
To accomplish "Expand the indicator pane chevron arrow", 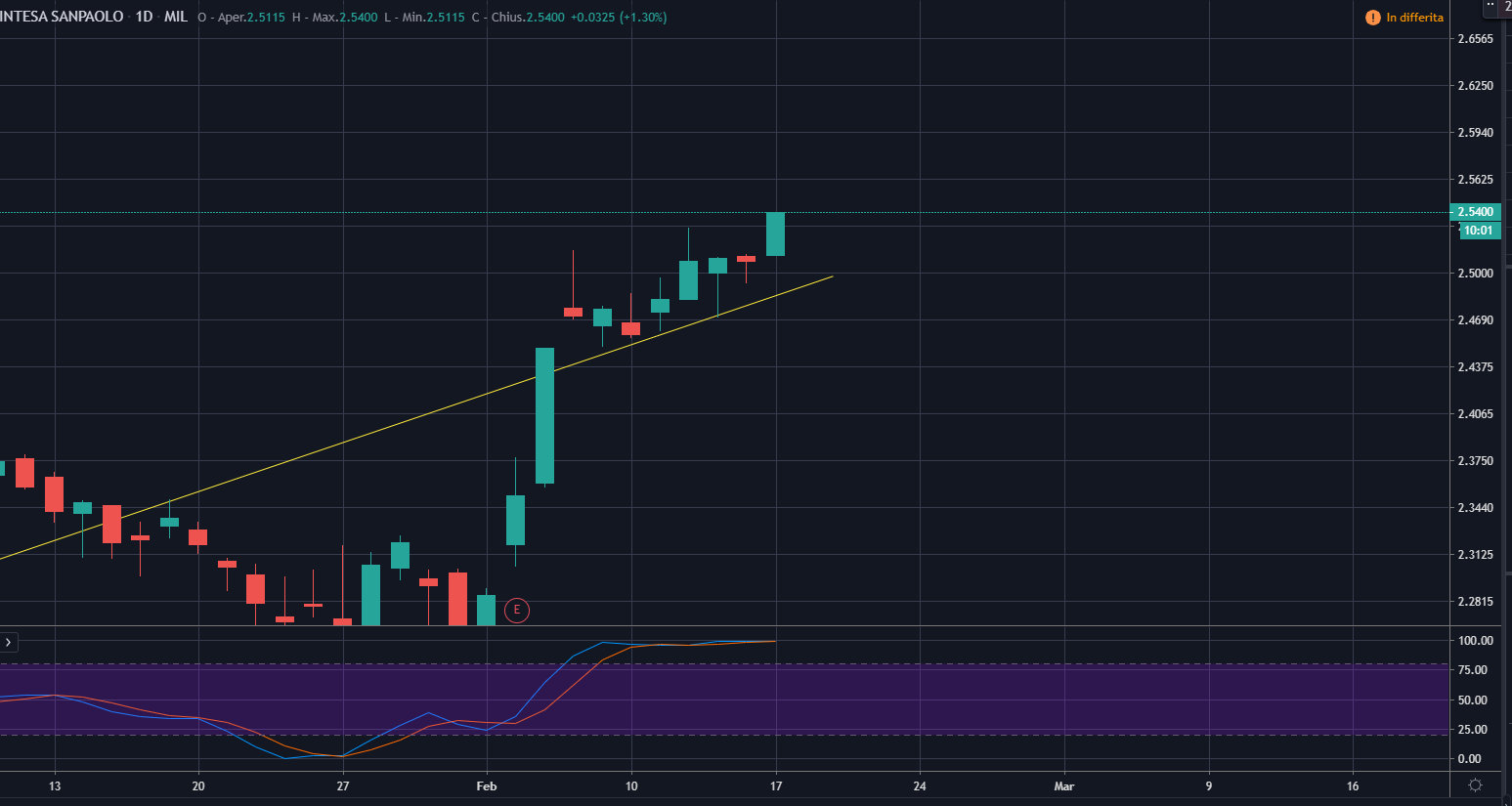I will pos(8,642).
